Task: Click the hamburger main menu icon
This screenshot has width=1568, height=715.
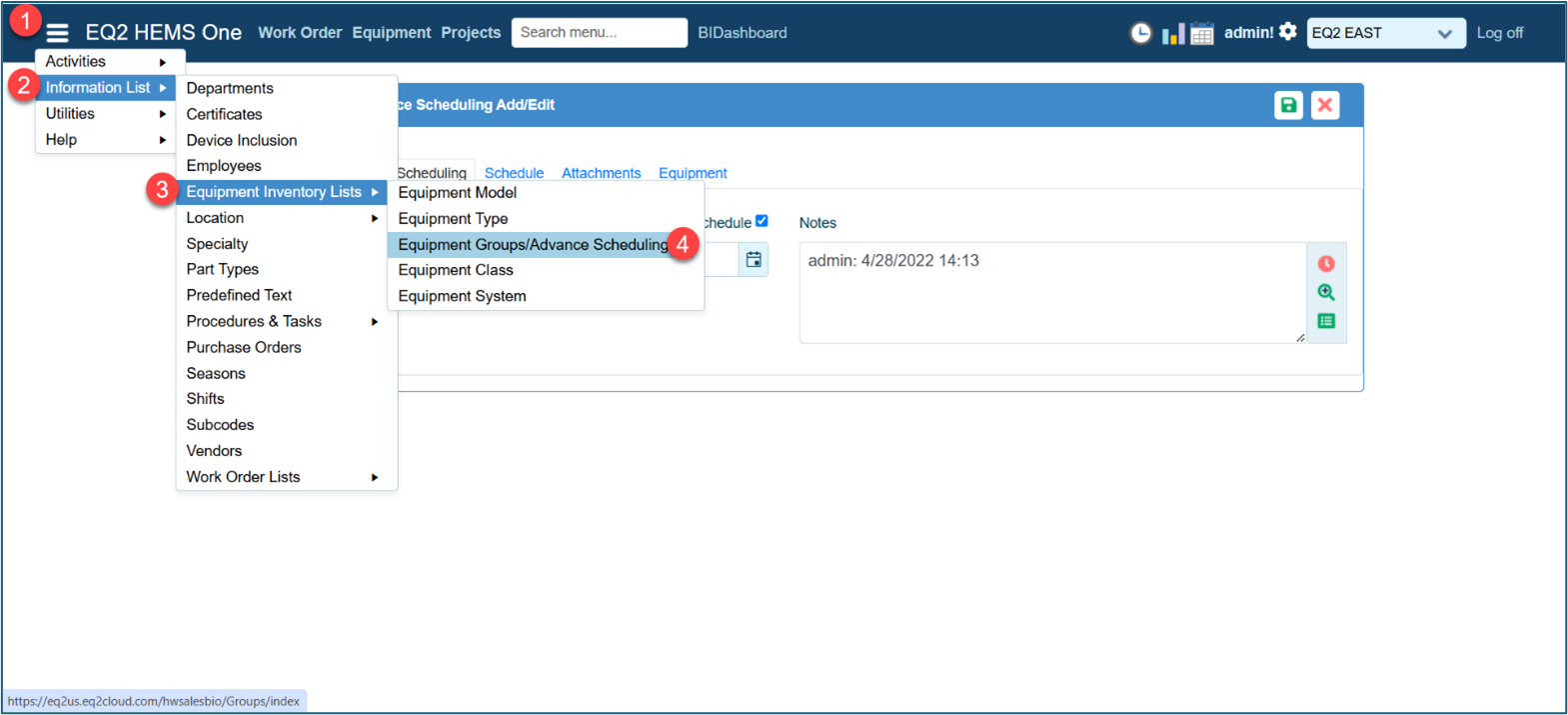Action: pos(58,33)
